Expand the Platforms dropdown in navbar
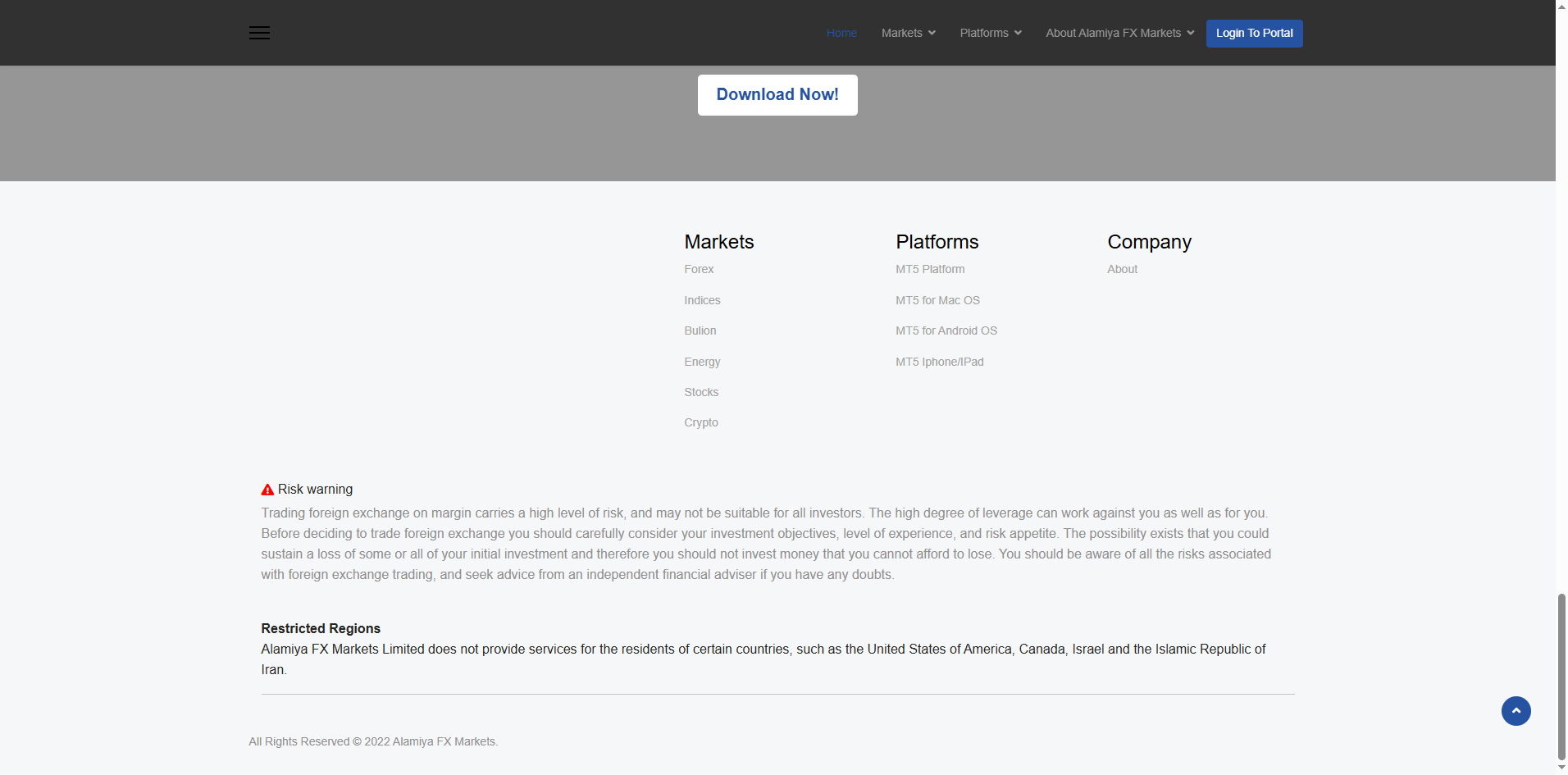 point(990,33)
